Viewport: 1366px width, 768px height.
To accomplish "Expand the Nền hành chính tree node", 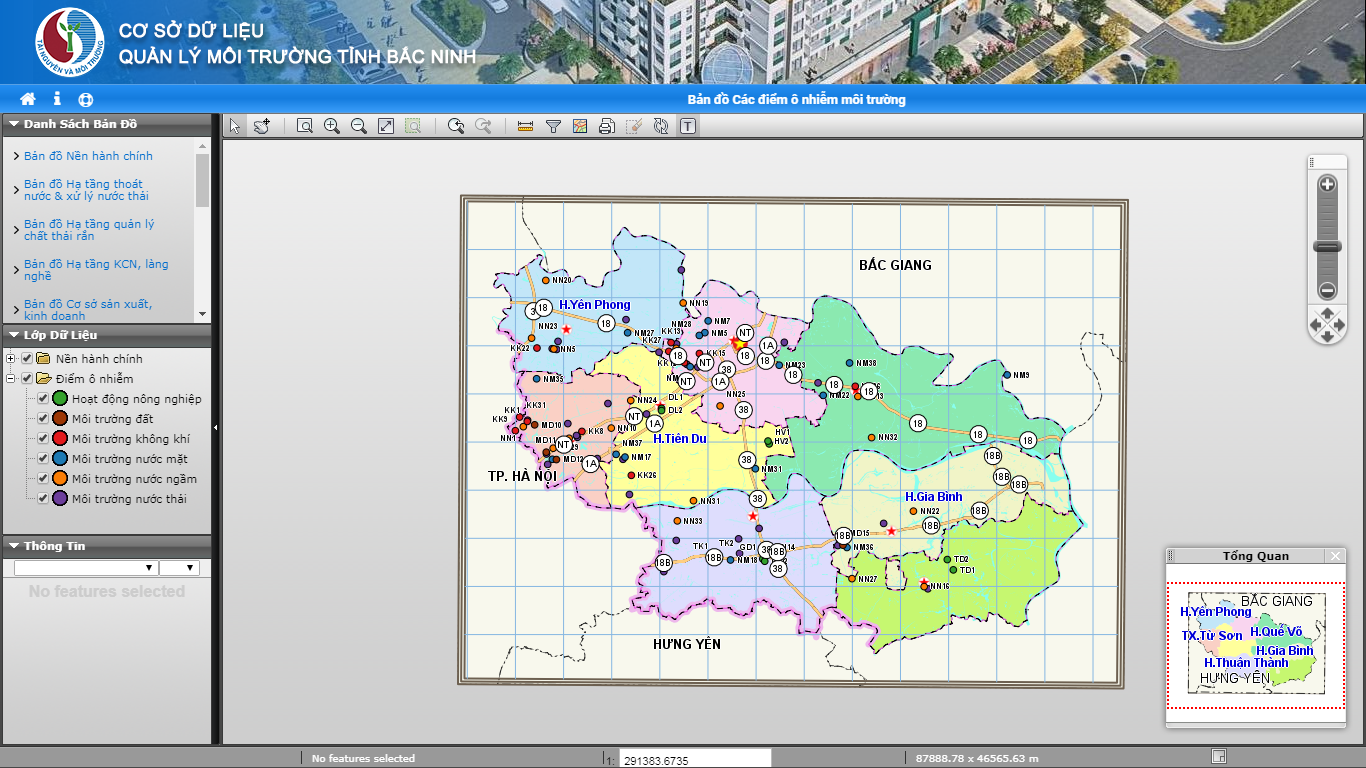I will point(11,358).
